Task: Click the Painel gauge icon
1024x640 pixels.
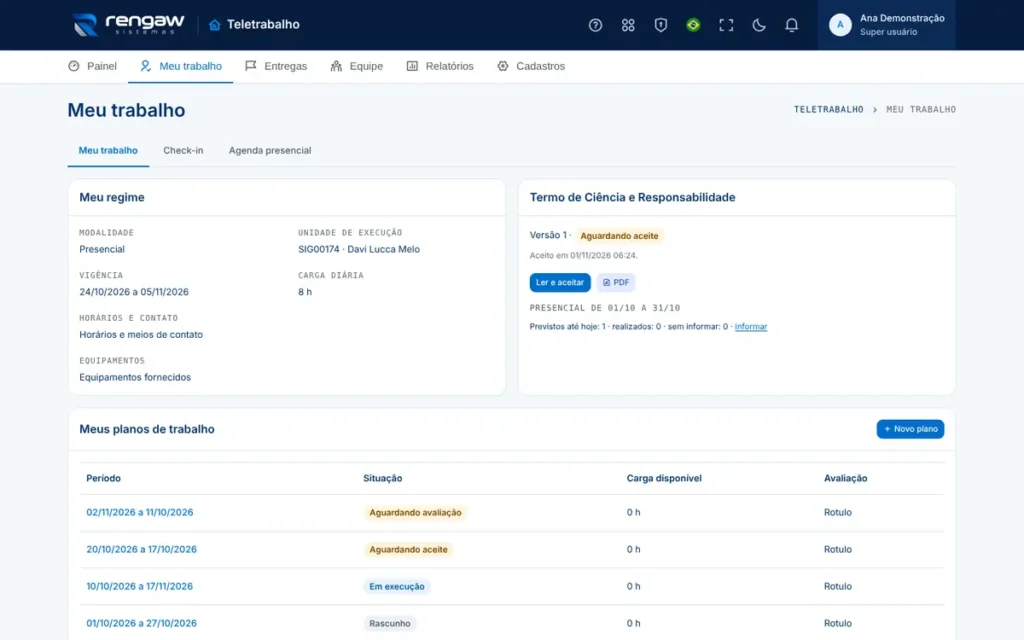Action: tap(74, 66)
